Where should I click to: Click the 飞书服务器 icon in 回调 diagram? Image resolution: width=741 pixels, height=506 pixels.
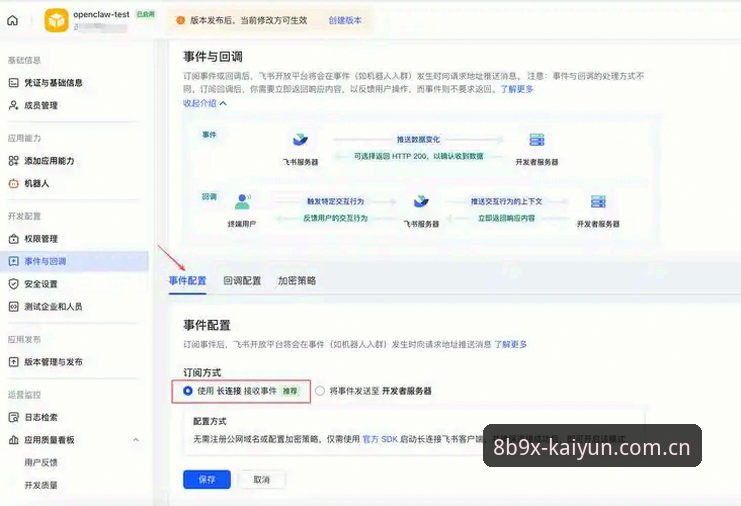coord(421,202)
